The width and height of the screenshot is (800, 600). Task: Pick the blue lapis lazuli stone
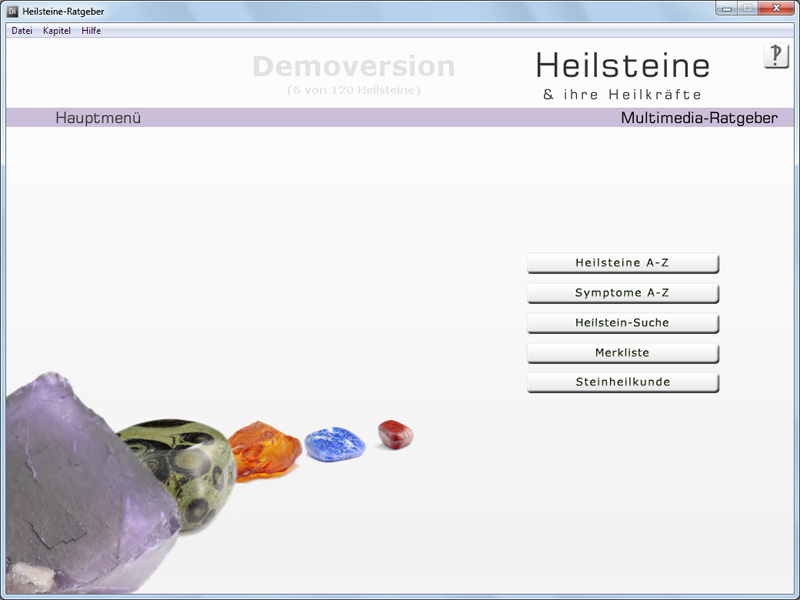tap(334, 444)
